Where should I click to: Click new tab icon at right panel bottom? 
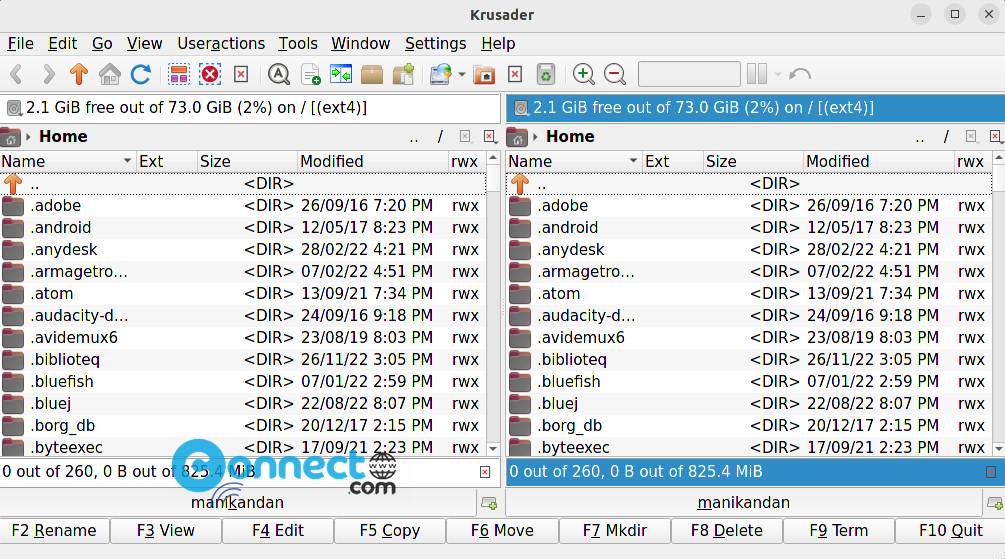995,504
